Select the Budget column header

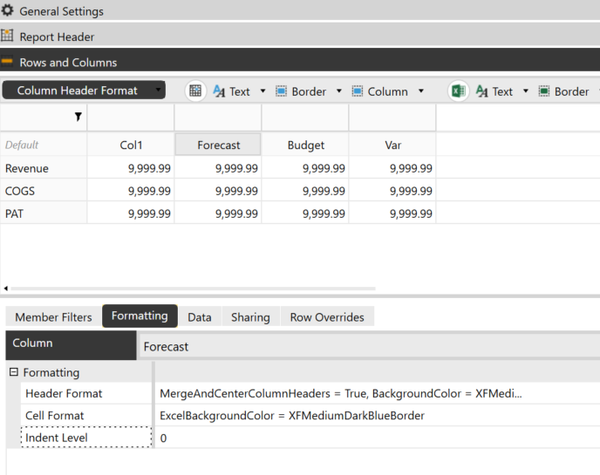click(x=305, y=145)
